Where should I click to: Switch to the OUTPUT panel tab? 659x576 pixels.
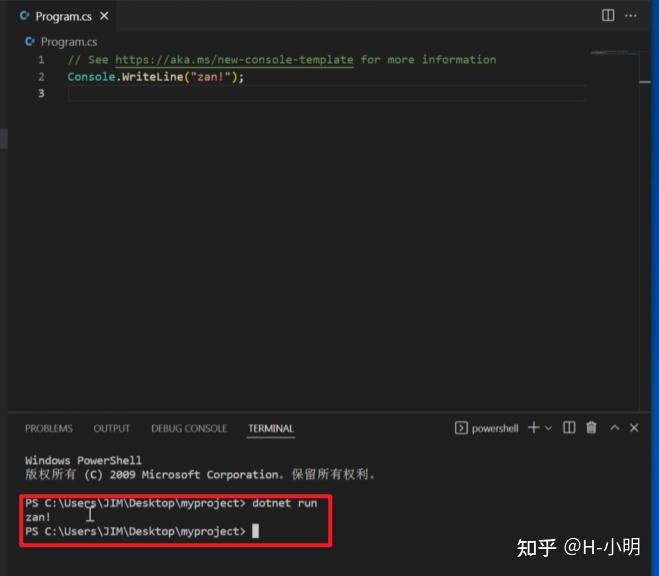[112, 428]
